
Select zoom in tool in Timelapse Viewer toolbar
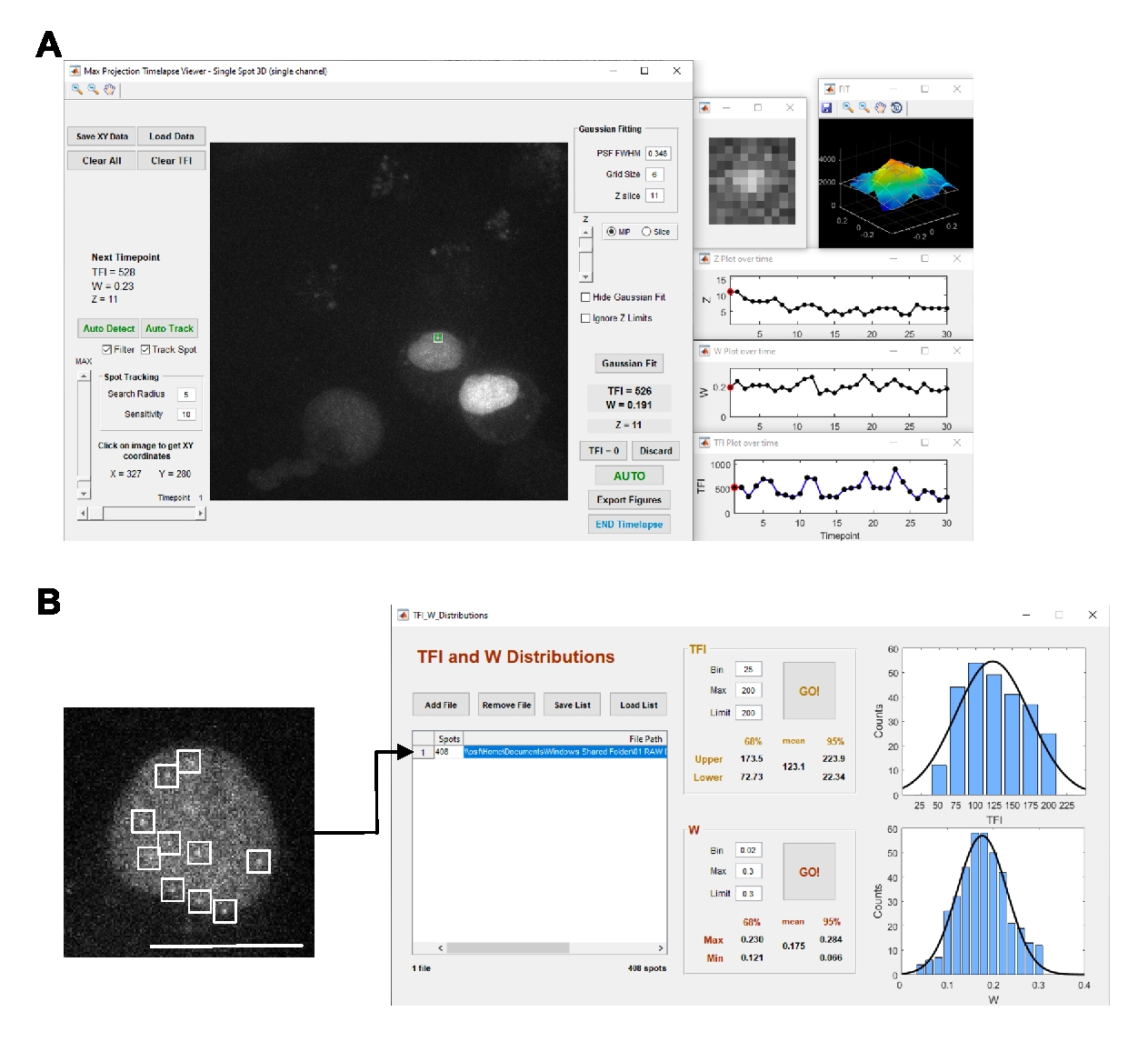(77, 89)
